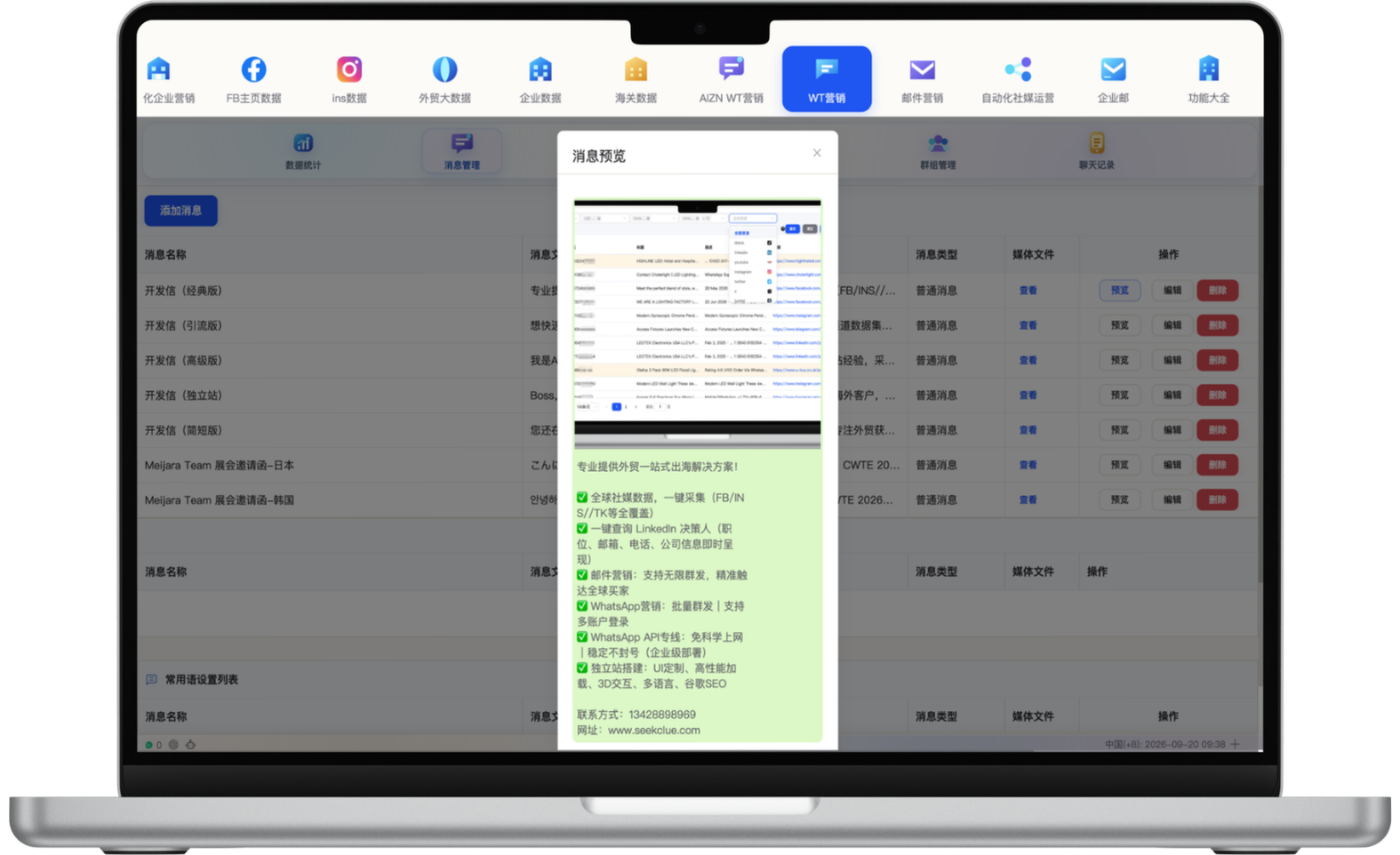The height and width of the screenshot is (855, 1400).
Task: Open the 化企业营销 home icon
Action: [x=158, y=69]
